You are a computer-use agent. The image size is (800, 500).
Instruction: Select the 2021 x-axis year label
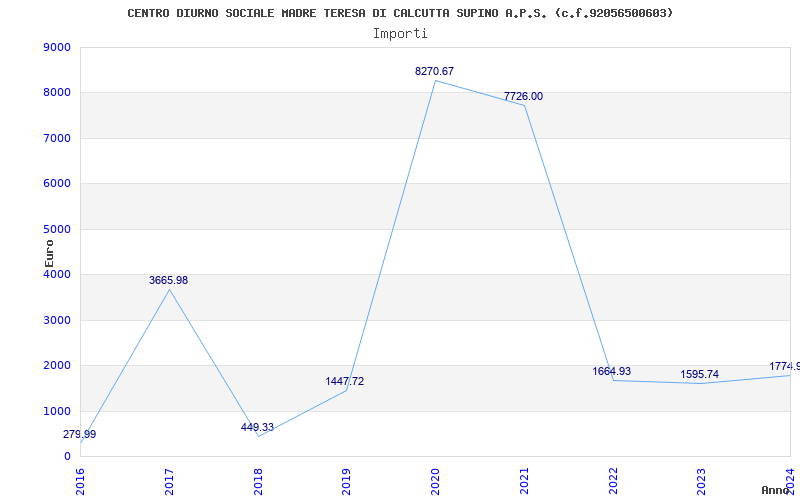[524, 481]
